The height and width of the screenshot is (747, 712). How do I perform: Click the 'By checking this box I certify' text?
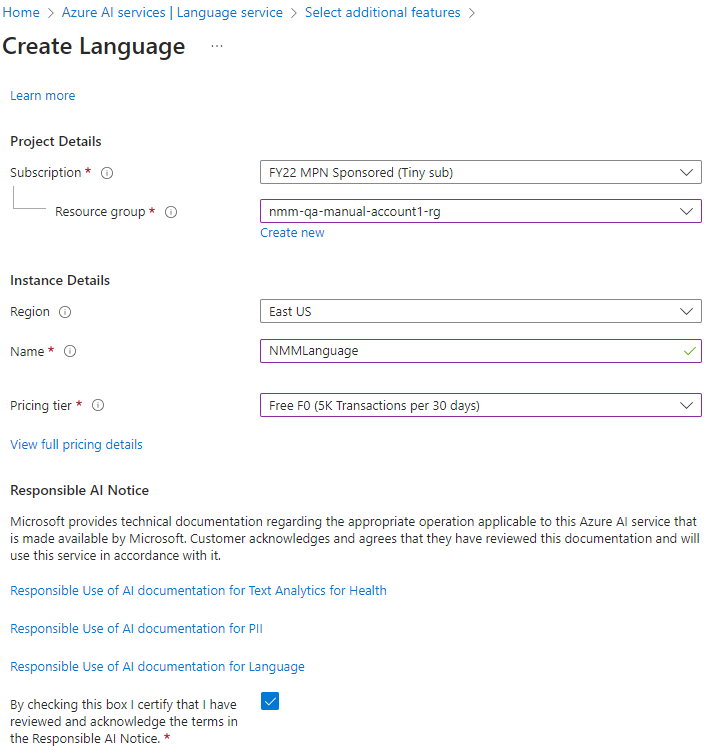click(124, 721)
